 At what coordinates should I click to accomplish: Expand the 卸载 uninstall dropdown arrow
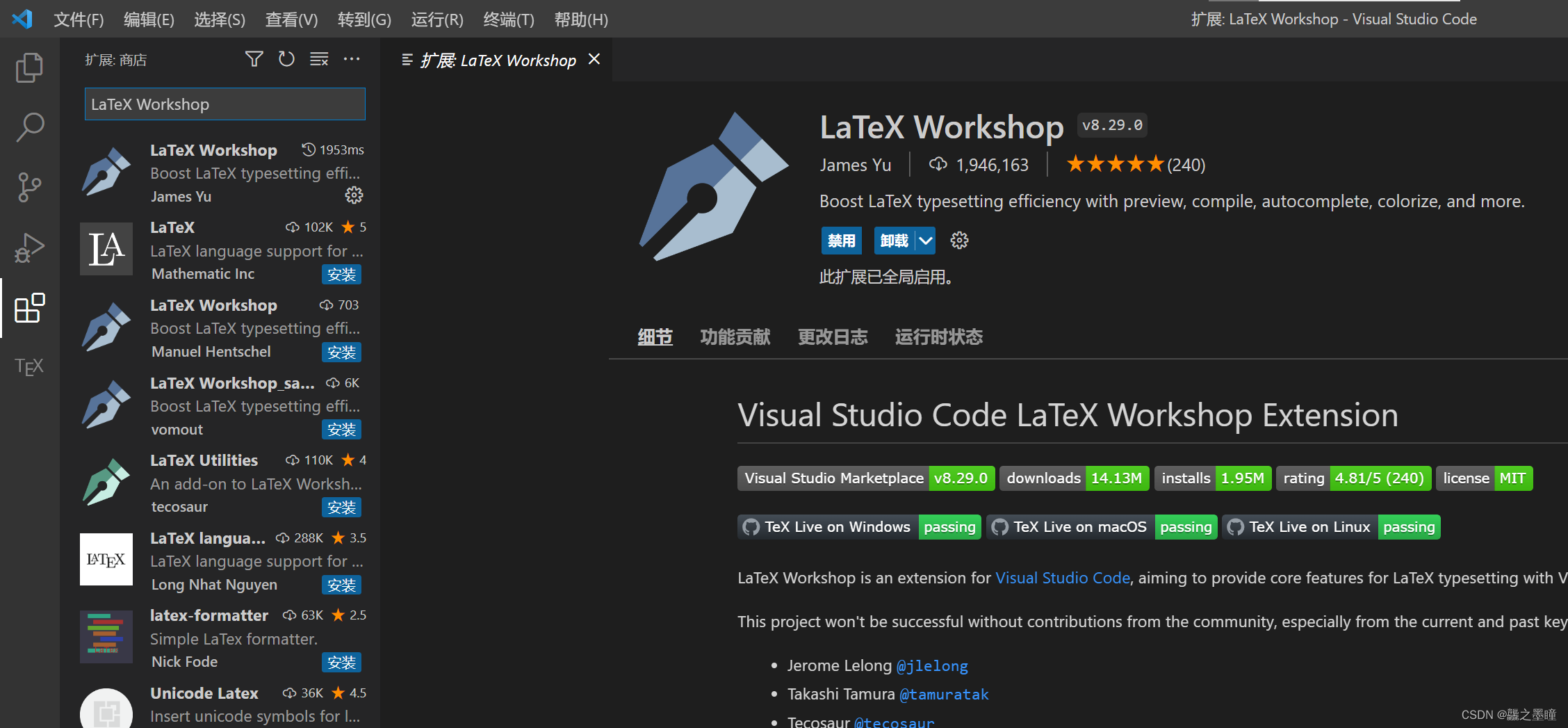point(924,240)
